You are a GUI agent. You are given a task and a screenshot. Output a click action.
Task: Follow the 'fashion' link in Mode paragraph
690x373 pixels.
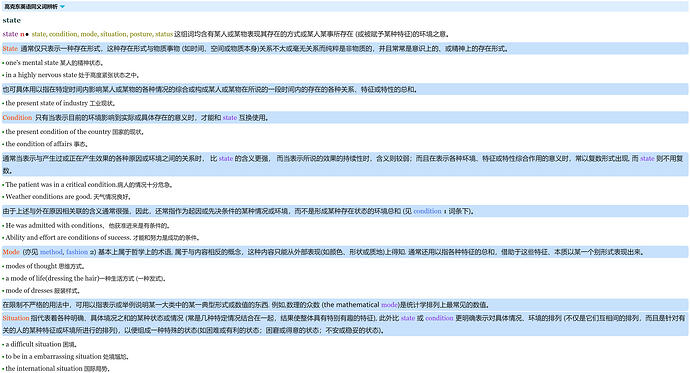[x=77, y=252]
